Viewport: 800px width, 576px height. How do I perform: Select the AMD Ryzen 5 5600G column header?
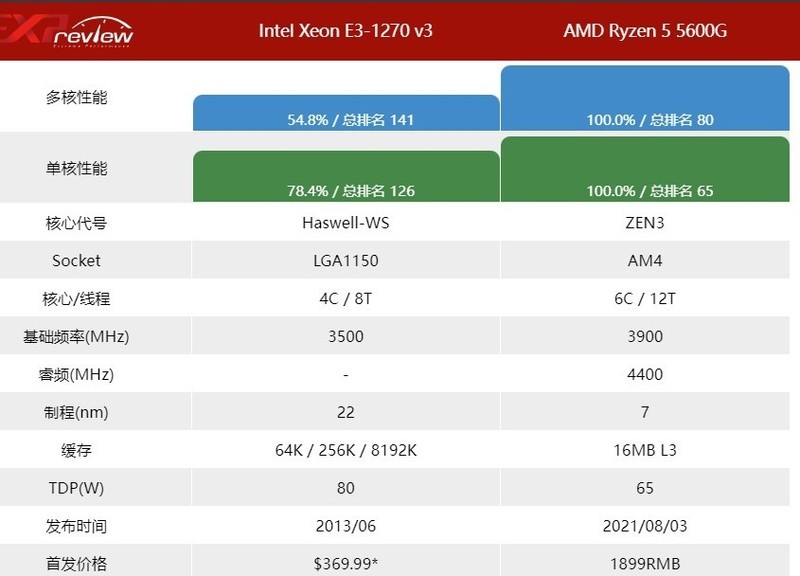pos(645,31)
